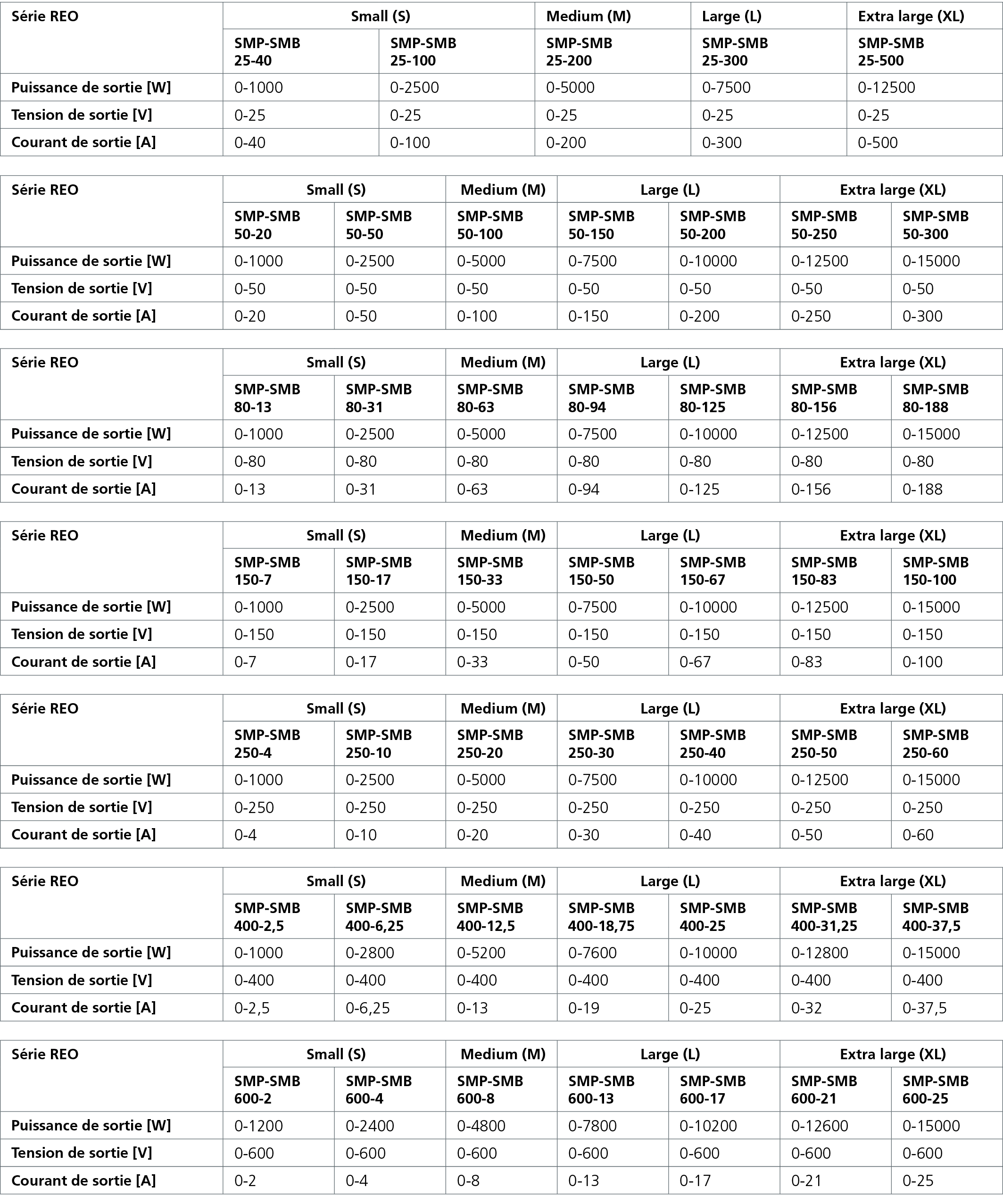Viewport: 1003px width, 1204px height.
Task: Select the SMP-SMB 80-63 header cell
Action: coord(490,398)
